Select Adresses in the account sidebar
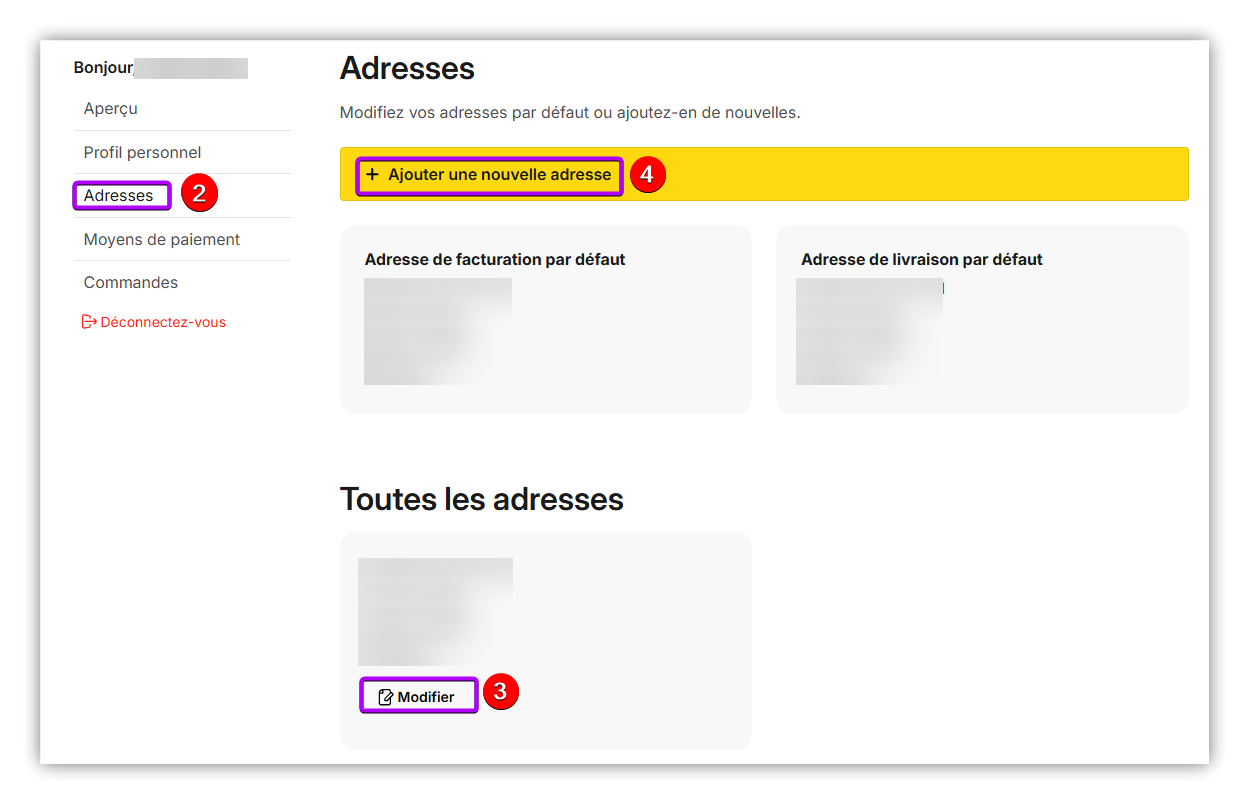 (x=119, y=196)
